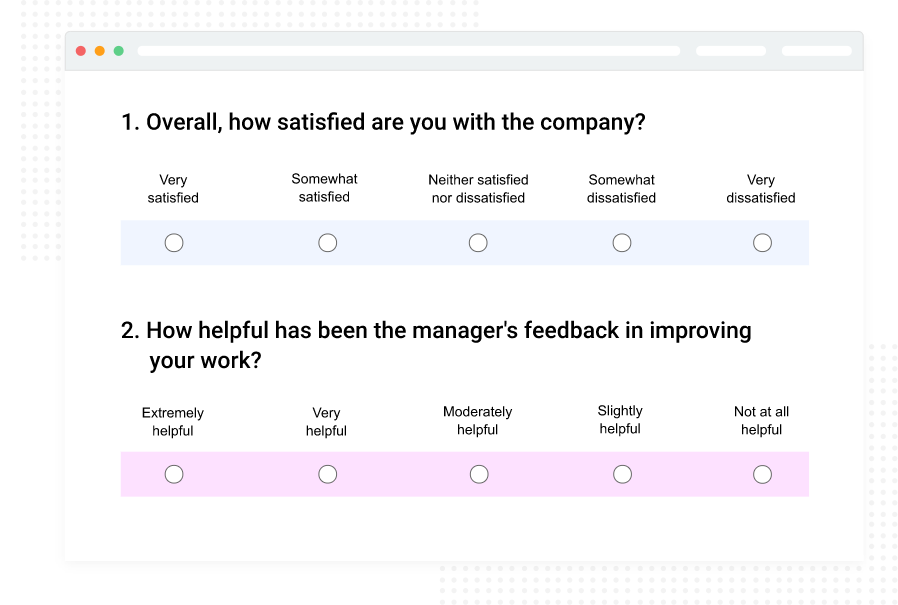This screenshot has width=898, height=605.
Task: Select the Moderately helpful radio button
Action: 478,474
